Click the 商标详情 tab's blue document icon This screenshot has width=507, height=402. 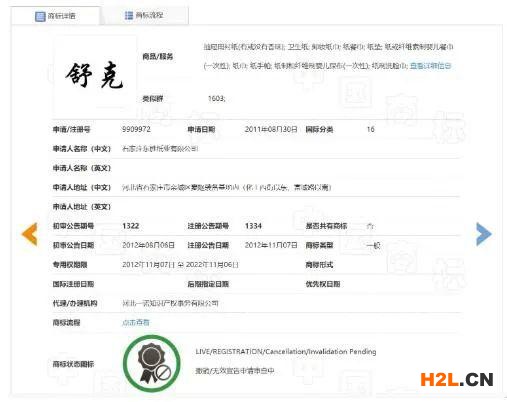click(40, 16)
